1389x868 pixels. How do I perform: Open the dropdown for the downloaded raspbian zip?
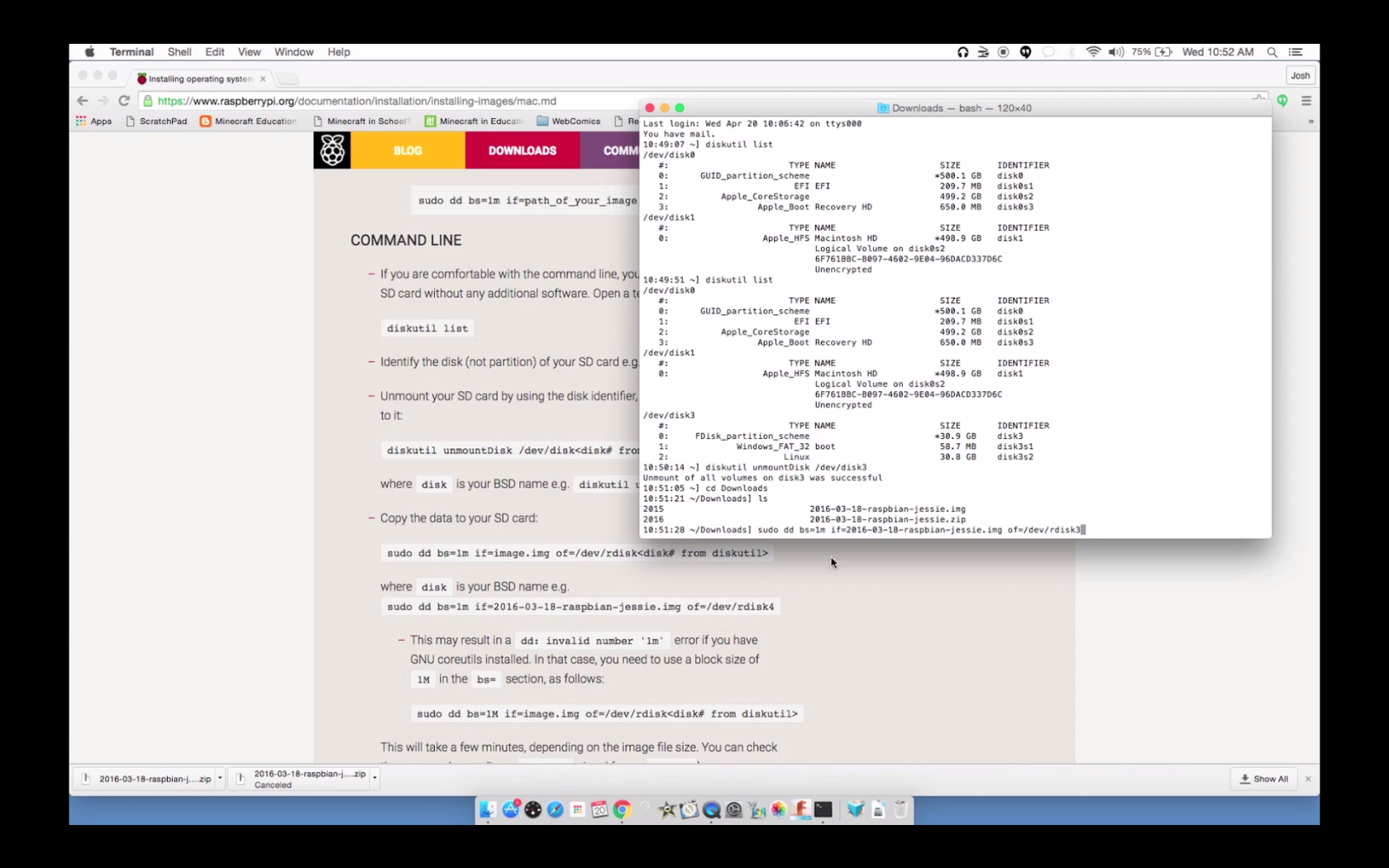click(220, 779)
